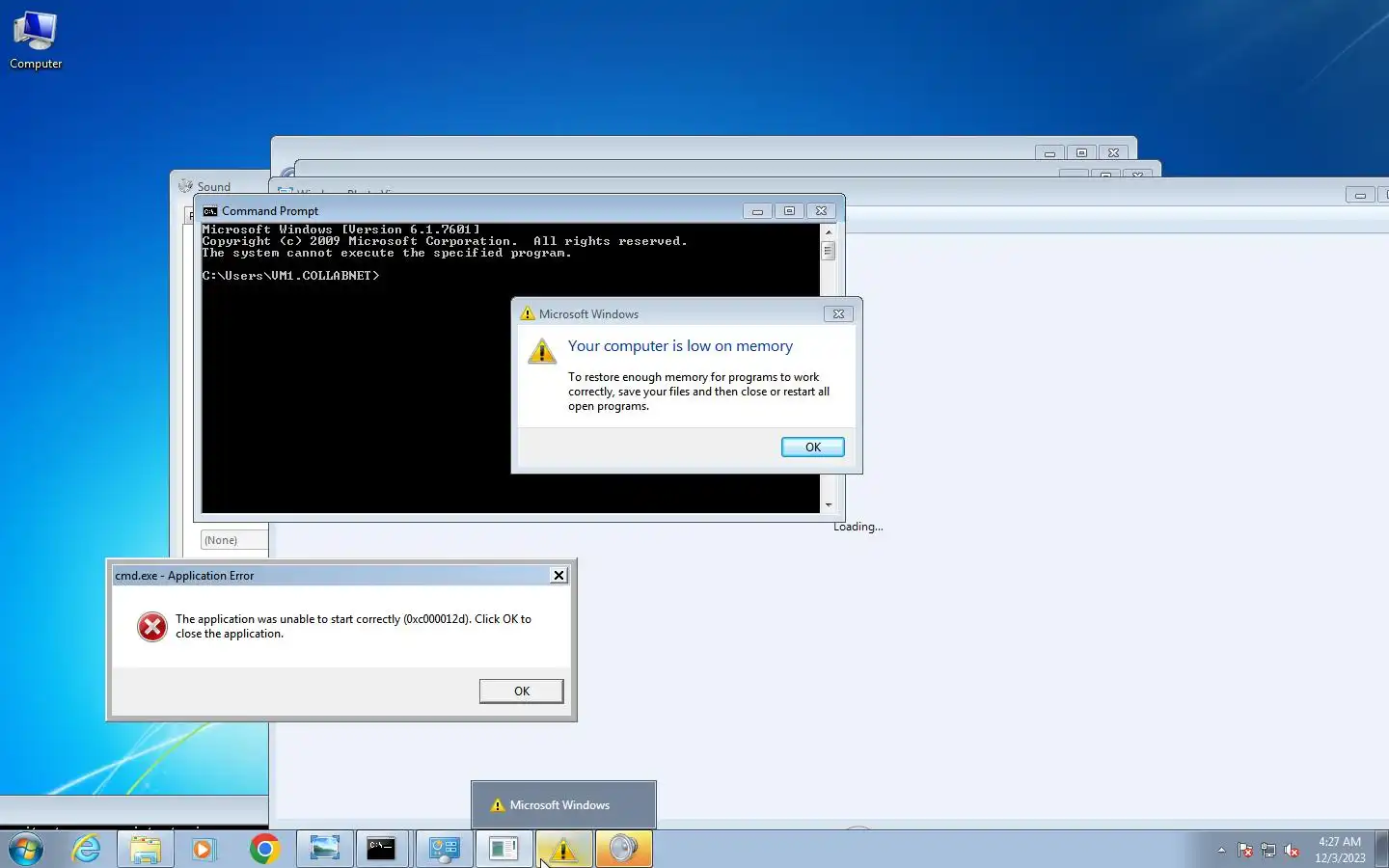This screenshot has height=868, width=1389.
Task: Show hidden tray icons arrow
Action: (x=1221, y=851)
